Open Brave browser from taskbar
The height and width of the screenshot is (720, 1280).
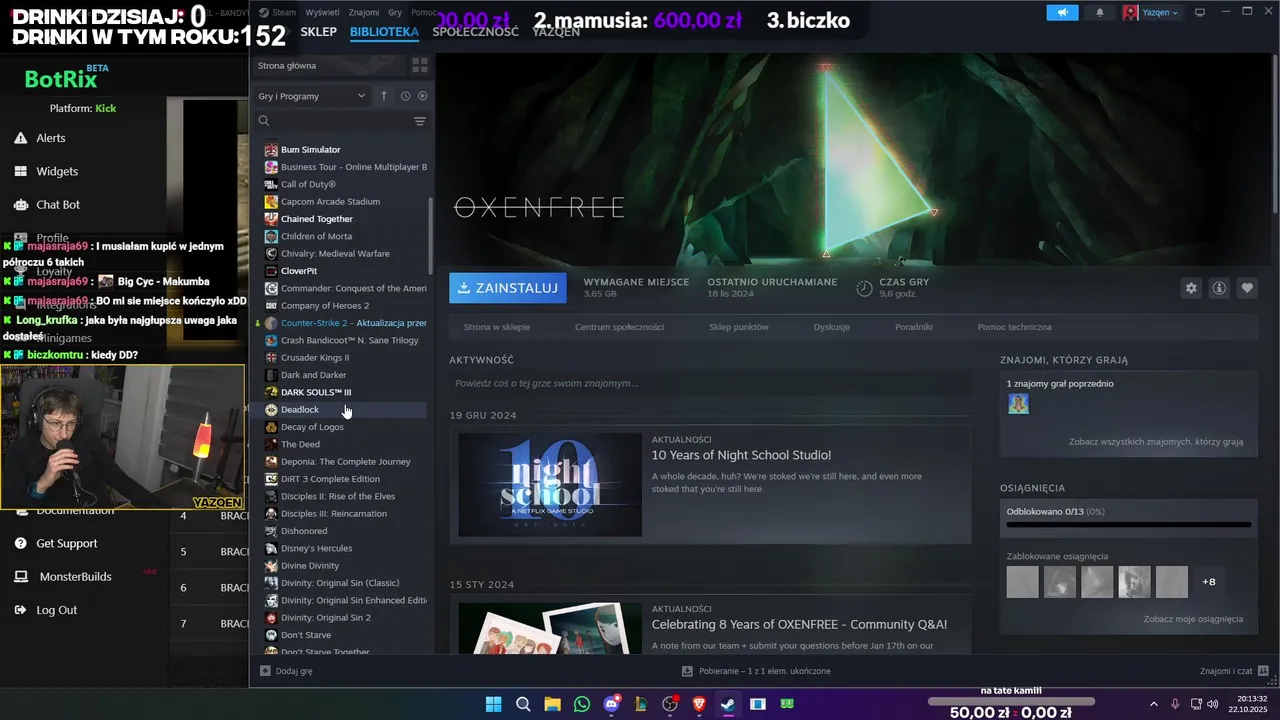click(699, 704)
